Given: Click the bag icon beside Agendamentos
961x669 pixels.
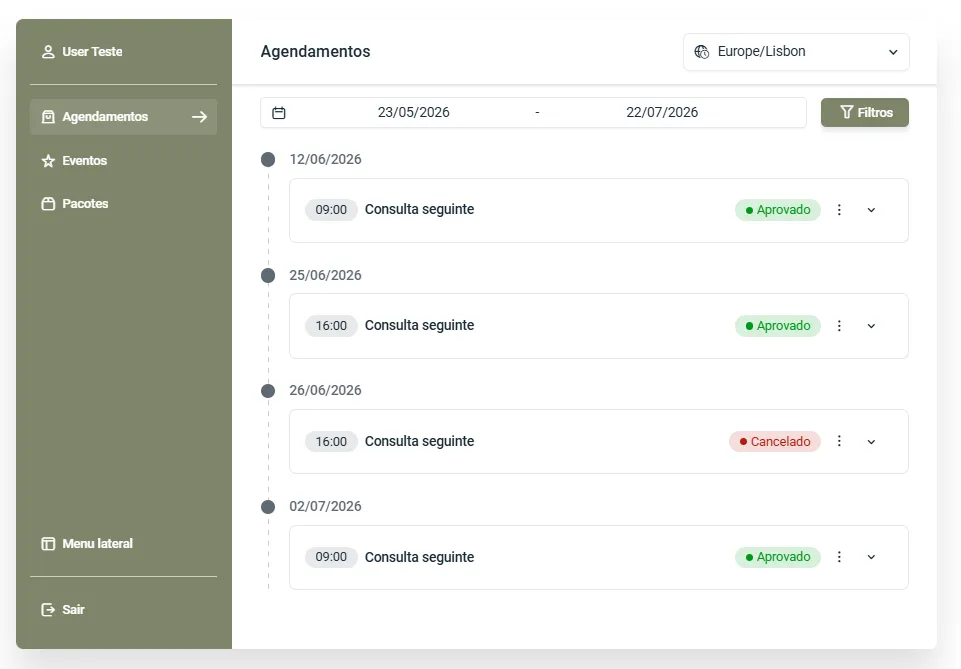Looking at the screenshot, I should 48,117.
